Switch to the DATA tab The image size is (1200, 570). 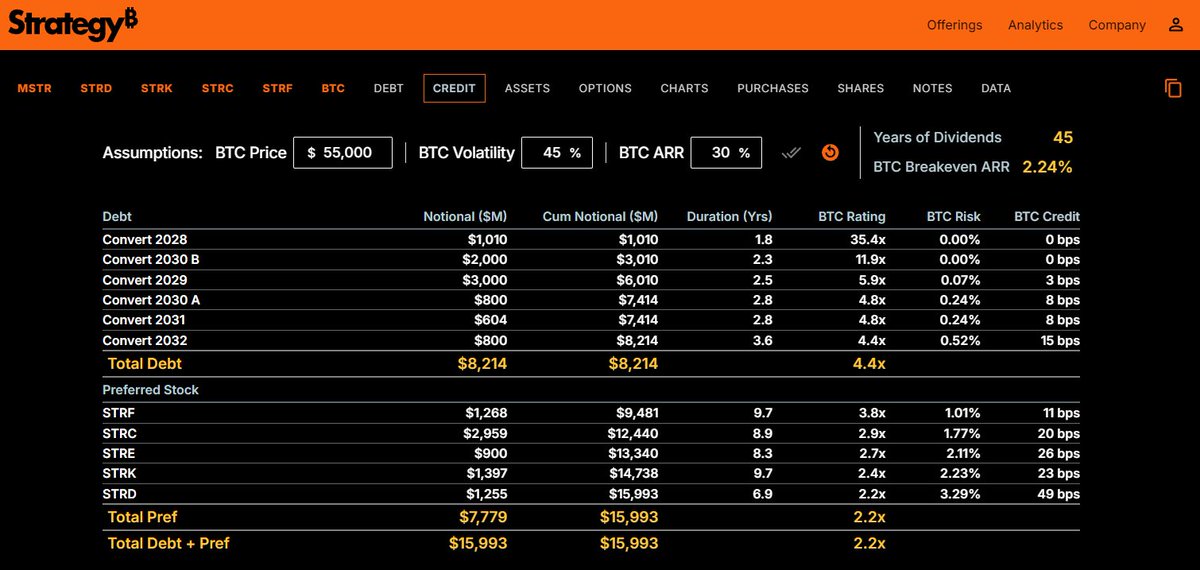(996, 88)
